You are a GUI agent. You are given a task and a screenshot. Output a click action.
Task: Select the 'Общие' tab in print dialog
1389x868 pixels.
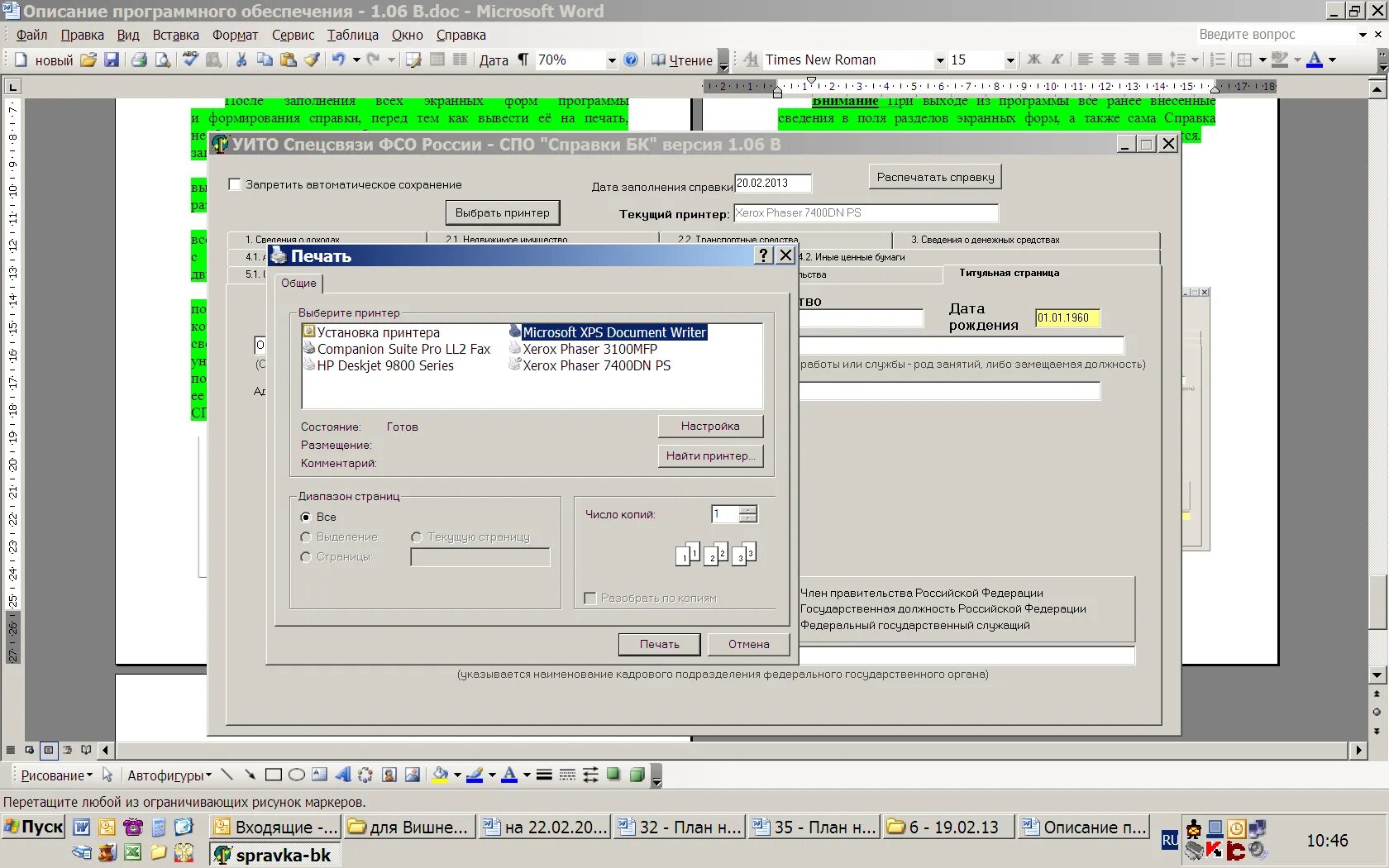(298, 283)
